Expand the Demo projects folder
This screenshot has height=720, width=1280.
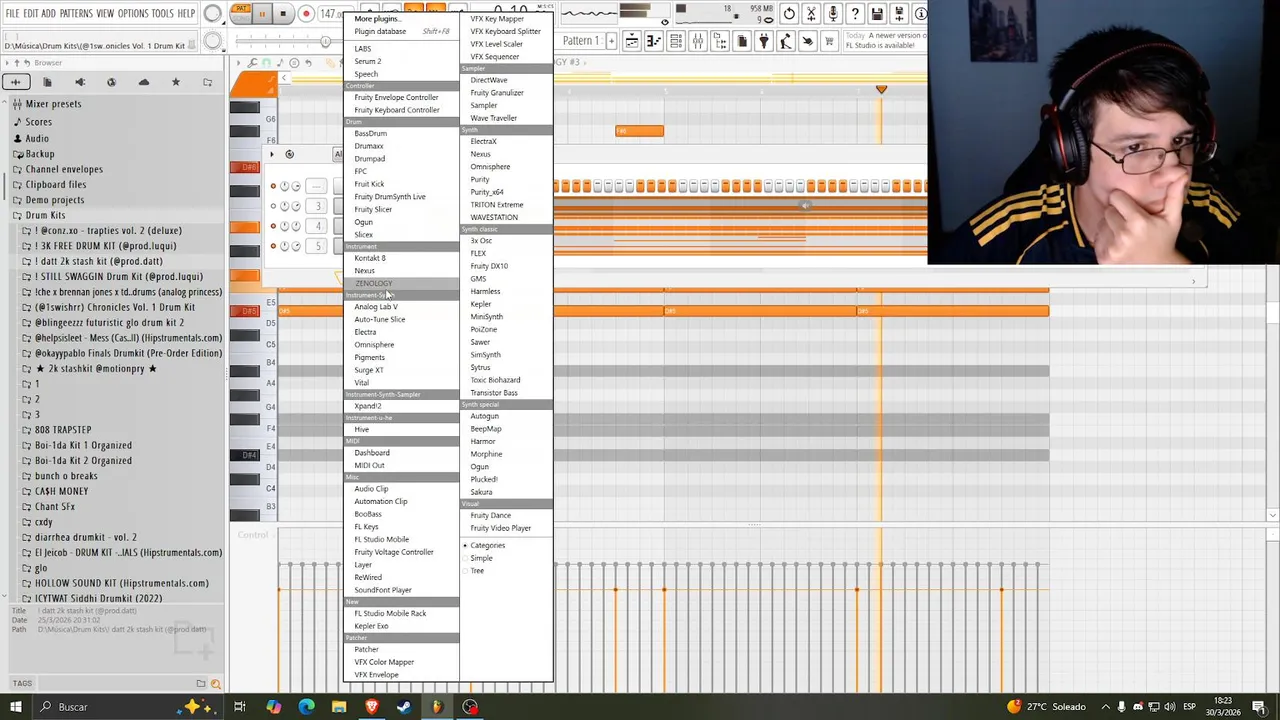tap(54, 200)
